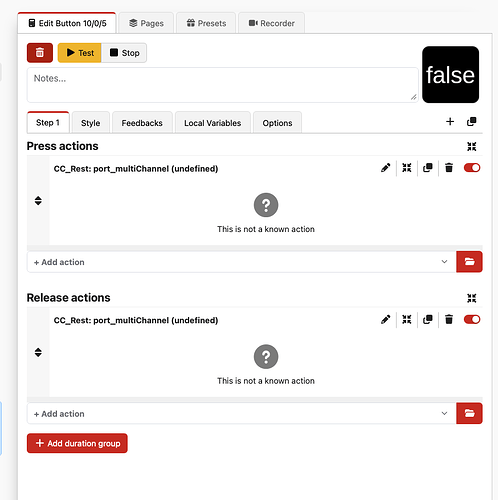Collapse all Release actions
This screenshot has width=498, height=500.
tap(472, 298)
